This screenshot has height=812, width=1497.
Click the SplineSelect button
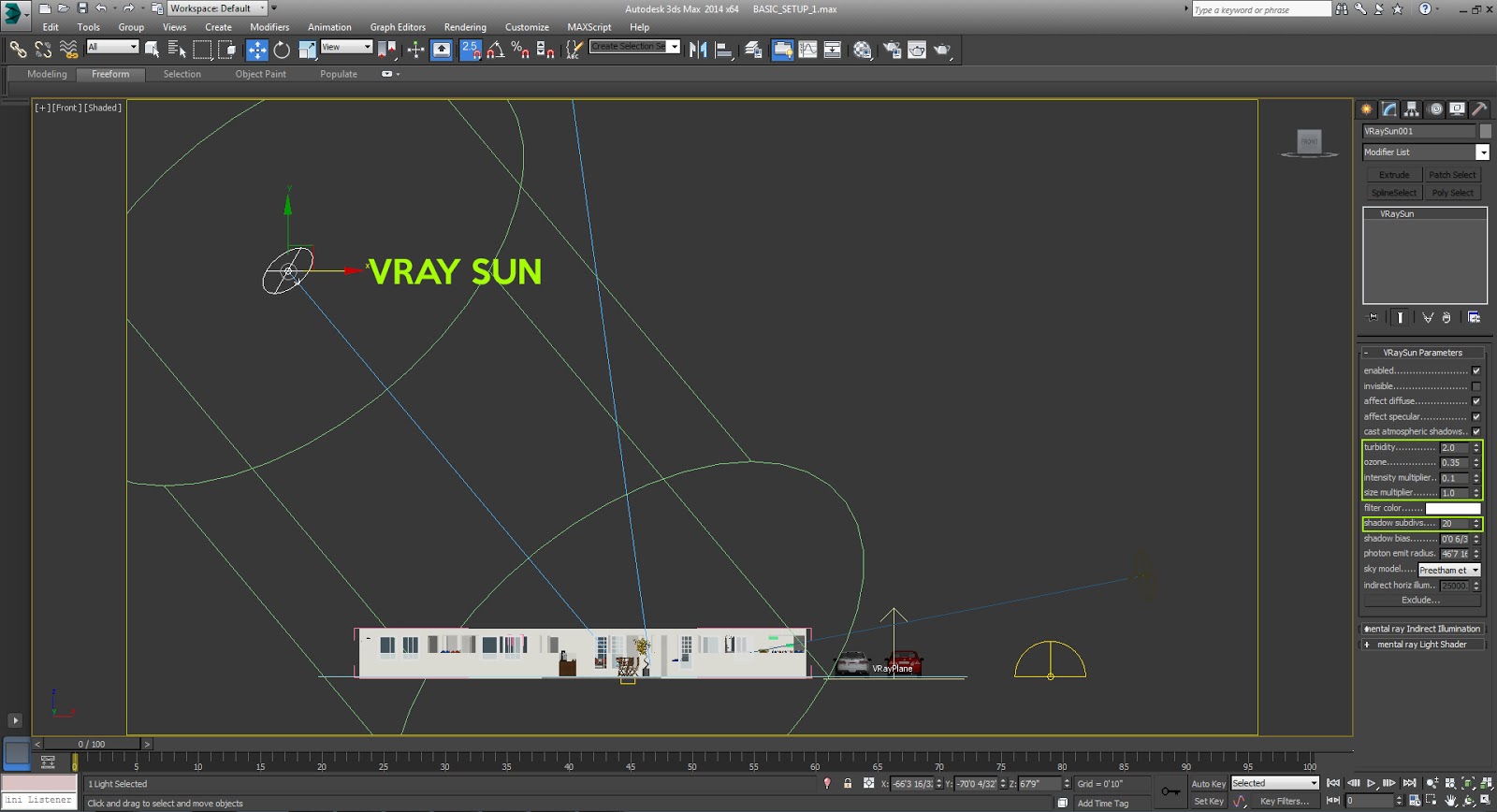click(x=1393, y=193)
